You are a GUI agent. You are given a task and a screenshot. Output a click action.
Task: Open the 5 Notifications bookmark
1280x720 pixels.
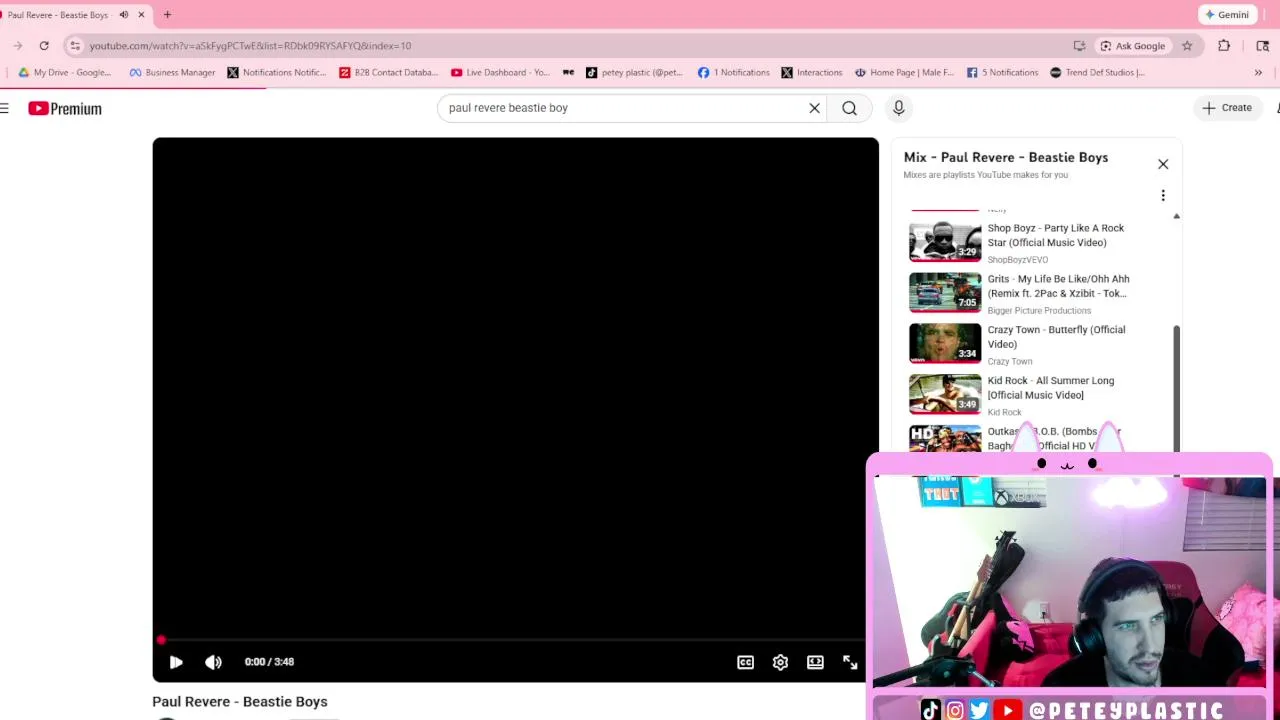point(1003,72)
